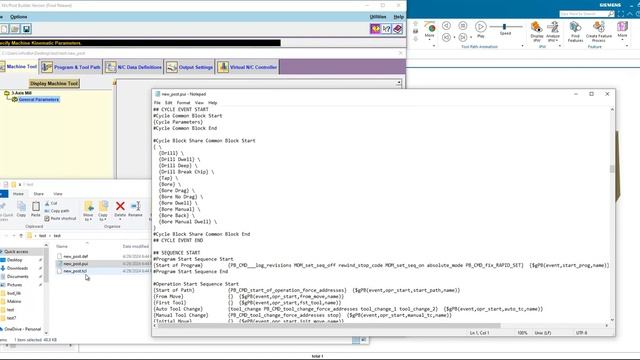The image size is (640, 360).
Task: Click the NX command finder search field
Action: (583, 14)
